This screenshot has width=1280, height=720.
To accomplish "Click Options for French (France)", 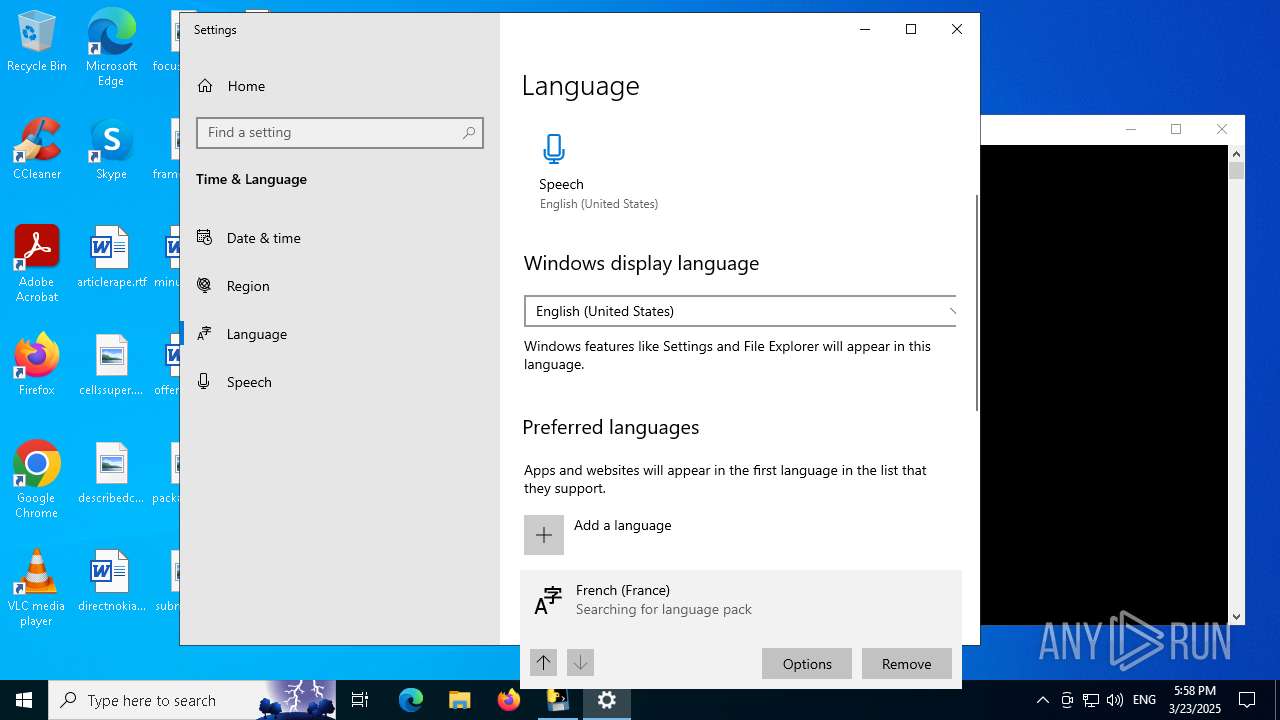I will click(807, 664).
